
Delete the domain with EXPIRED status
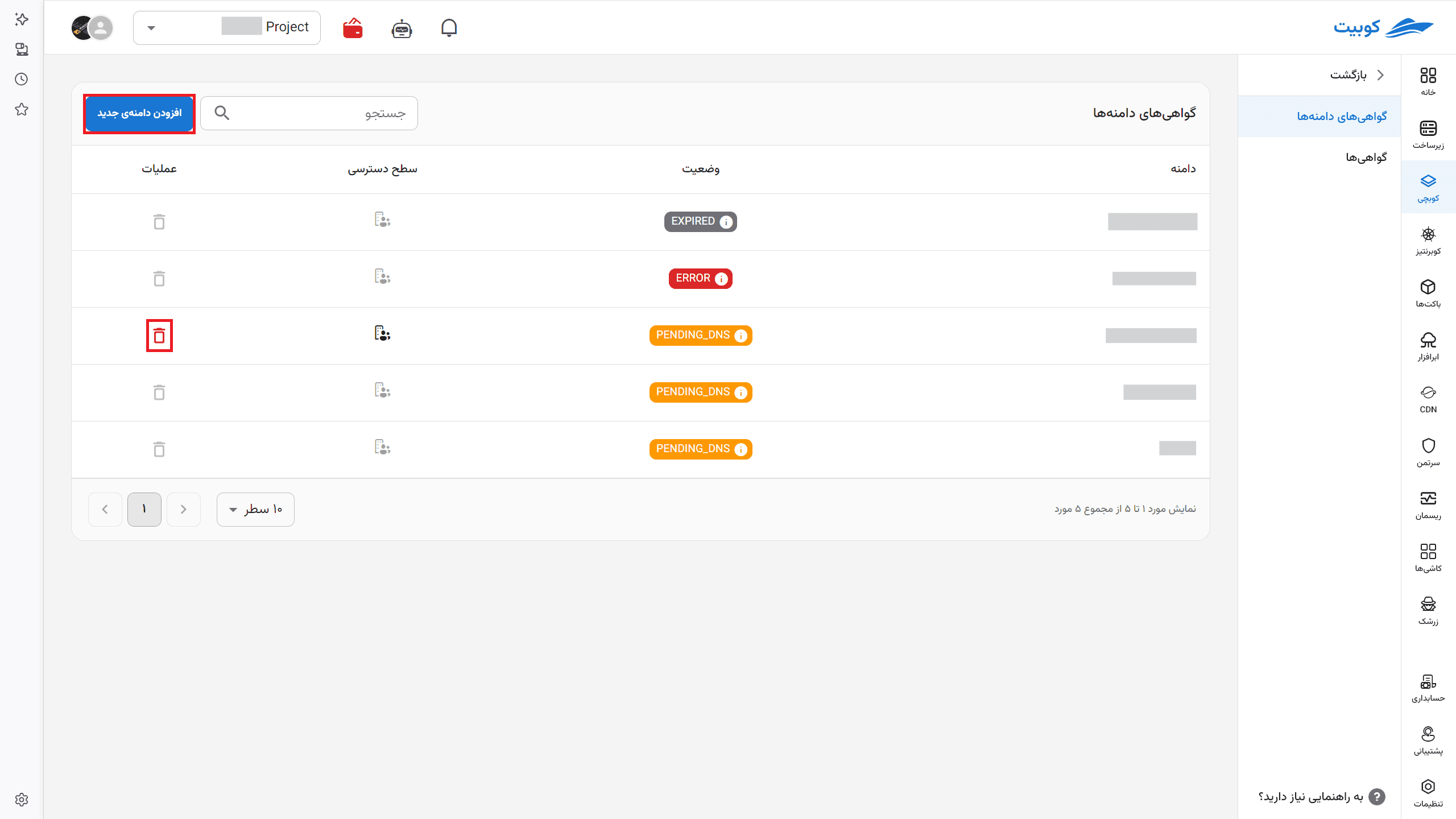159,222
